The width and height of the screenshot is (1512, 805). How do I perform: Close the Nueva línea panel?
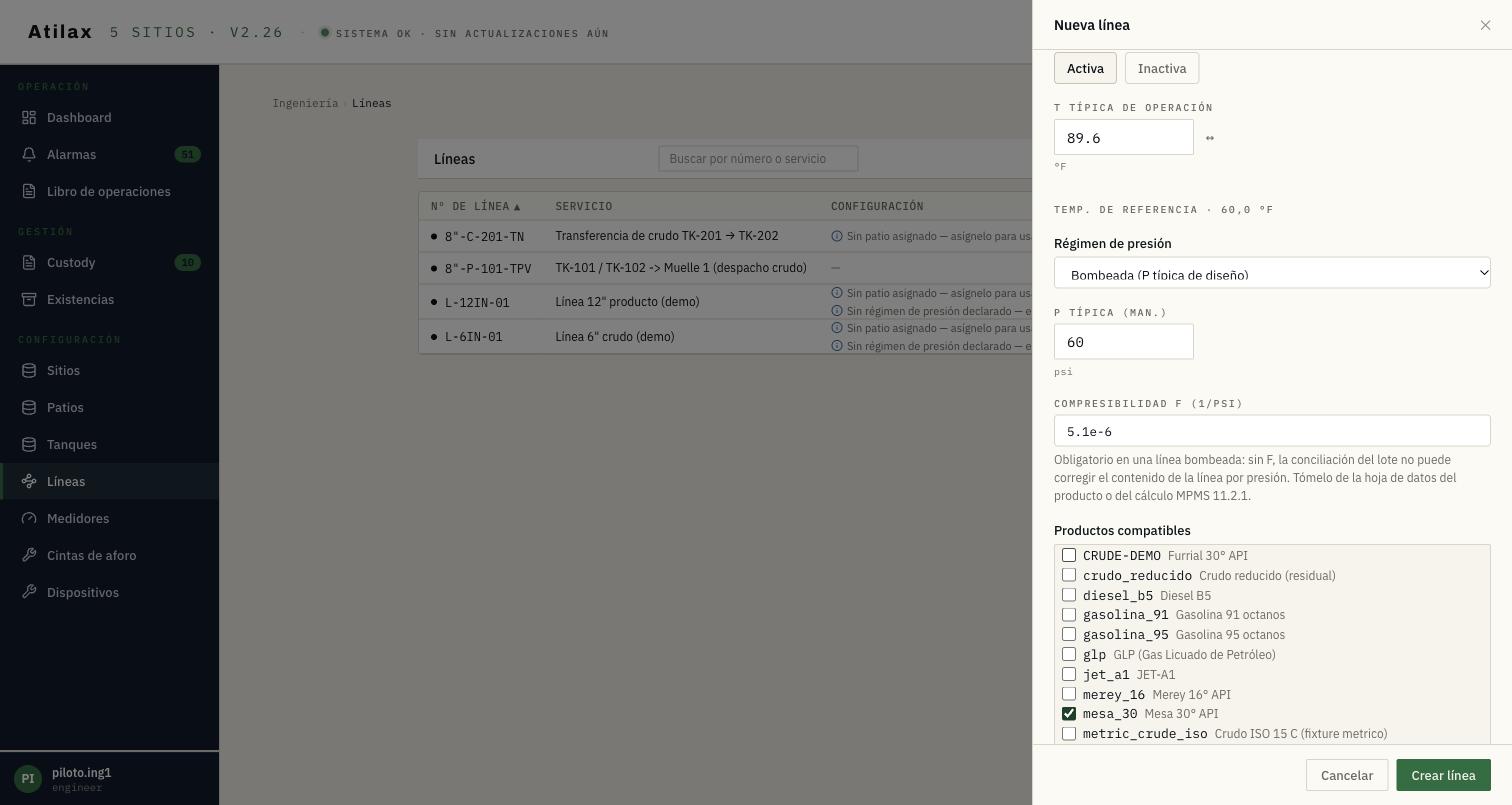(x=1485, y=25)
